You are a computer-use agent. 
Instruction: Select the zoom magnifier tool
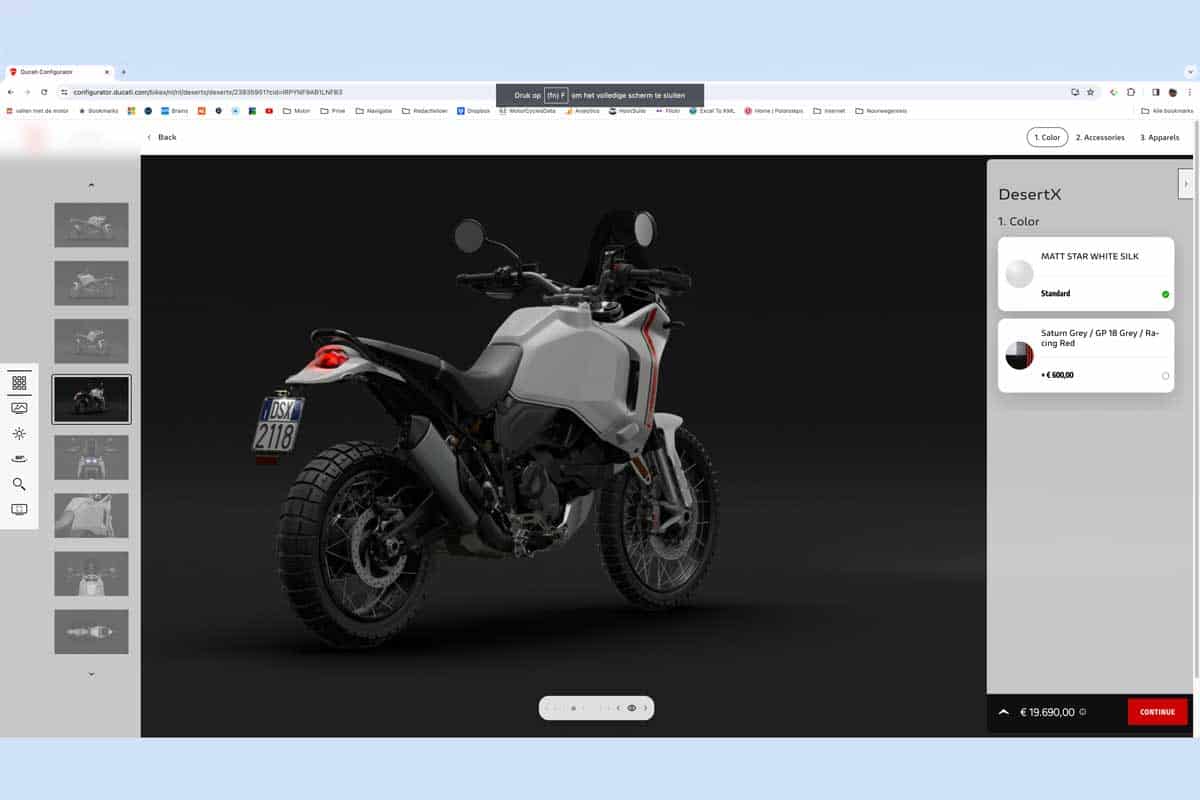coord(20,485)
